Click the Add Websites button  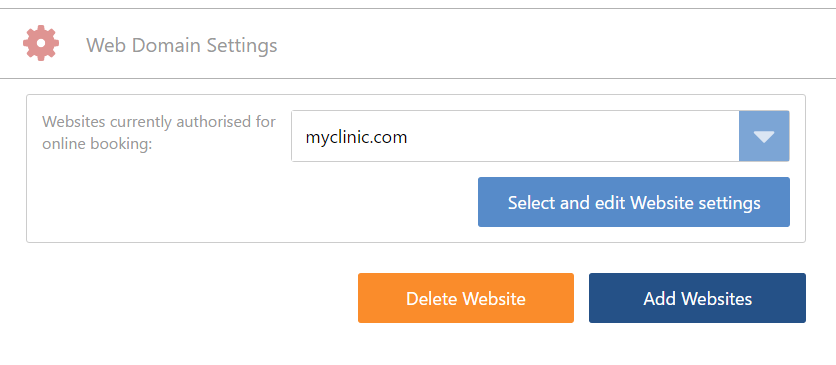pyautogui.click(x=697, y=298)
